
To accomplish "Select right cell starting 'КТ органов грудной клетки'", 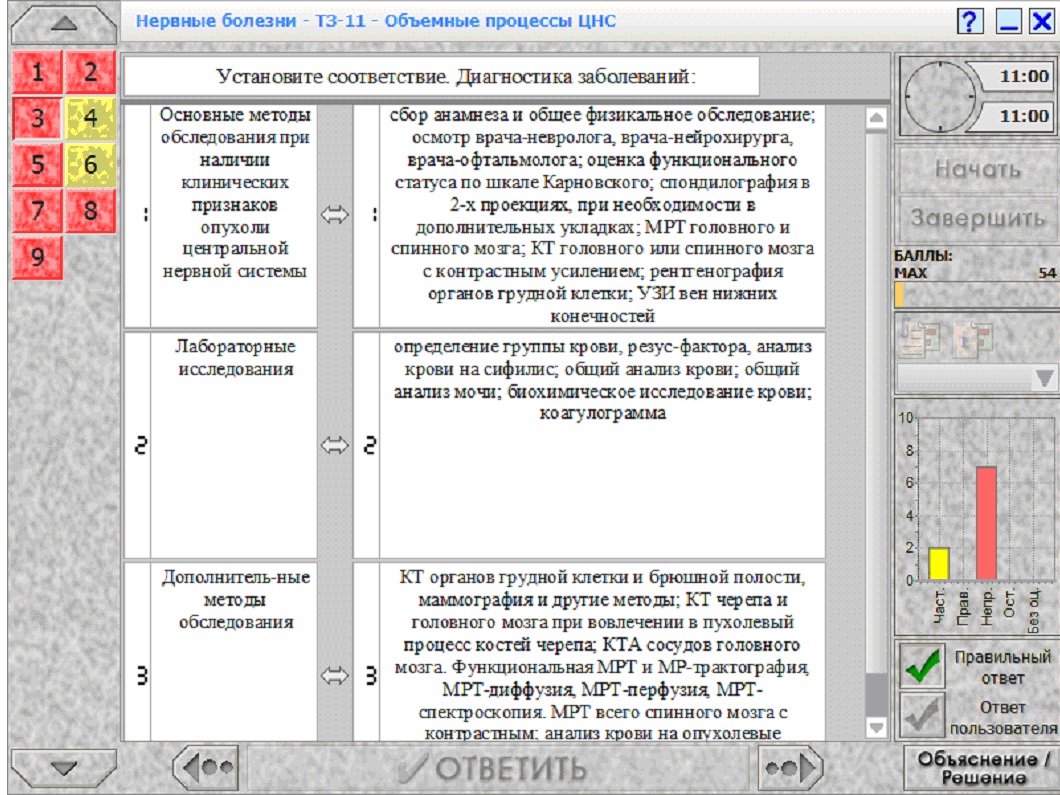I will tap(602, 652).
